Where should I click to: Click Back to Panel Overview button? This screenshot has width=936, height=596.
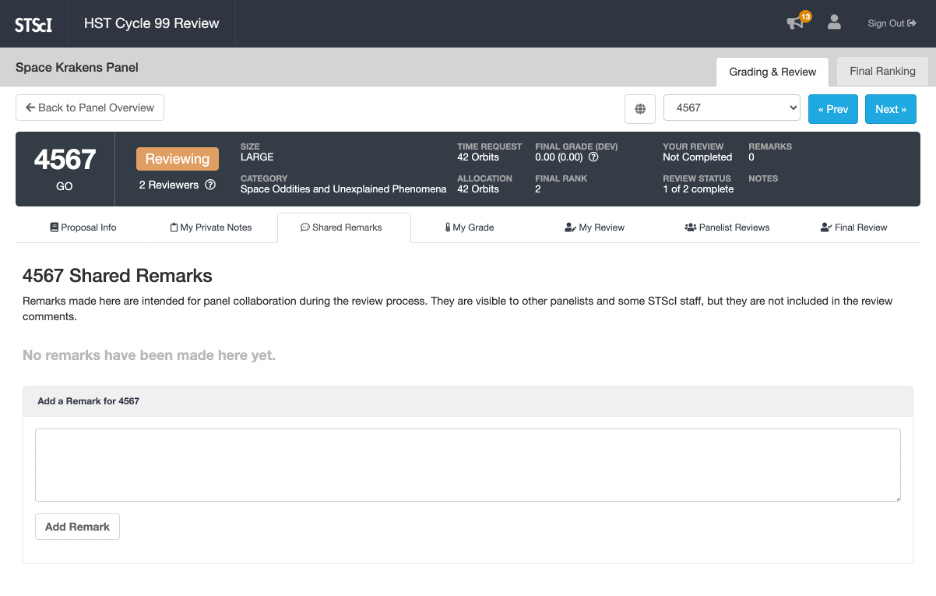coord(90,108)
